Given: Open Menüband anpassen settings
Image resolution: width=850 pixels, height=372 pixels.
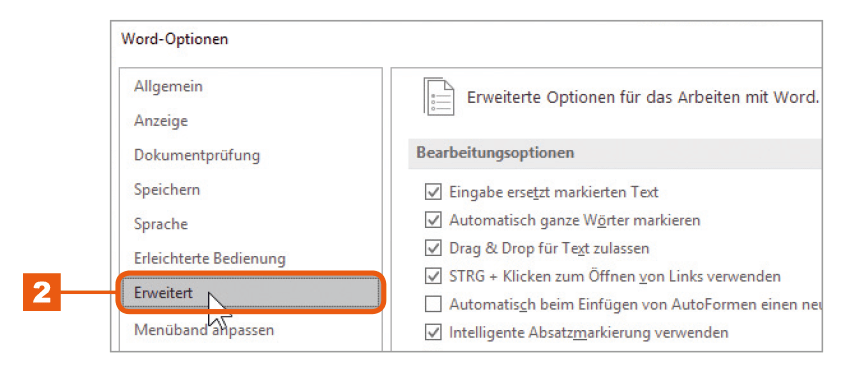Looking at the screenshot, I should 204,329.
